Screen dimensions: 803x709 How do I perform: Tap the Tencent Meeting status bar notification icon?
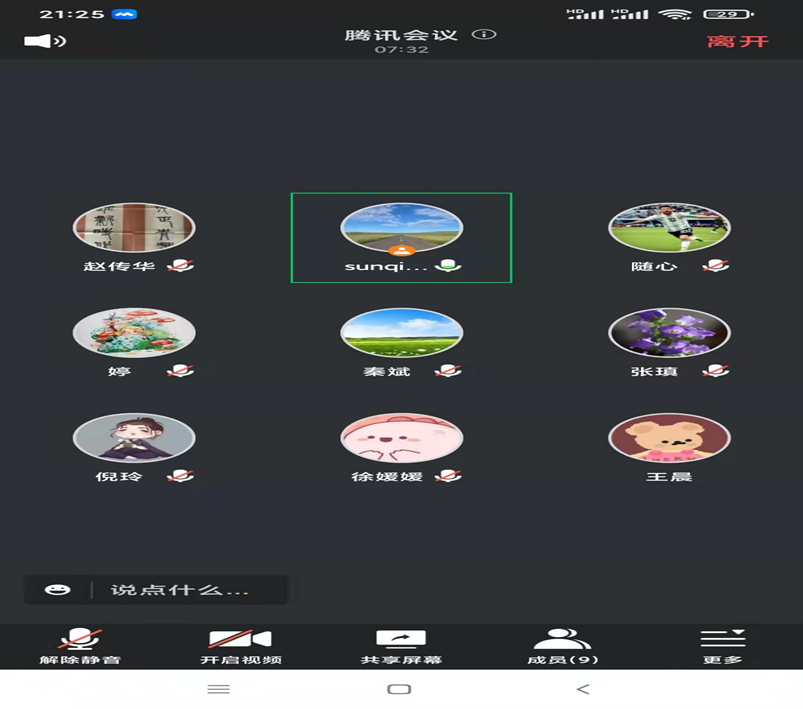pyautogui.click(x=125, y=14)
